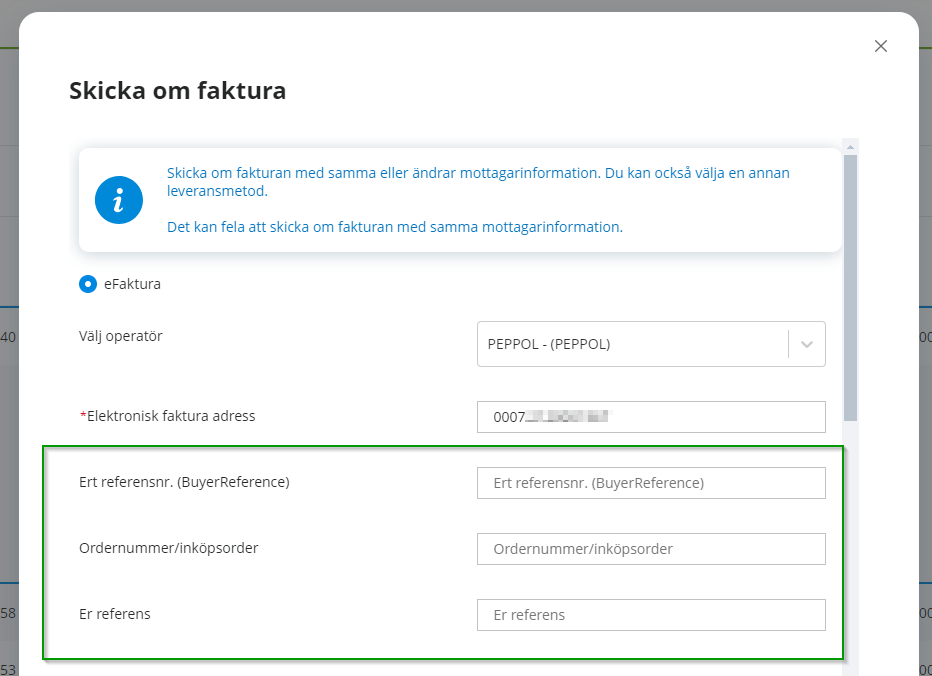Viewport: 932px width, 676px height.
Task: Open the Välj operatör PEPPOL dropdown
Action: [651, 344]
